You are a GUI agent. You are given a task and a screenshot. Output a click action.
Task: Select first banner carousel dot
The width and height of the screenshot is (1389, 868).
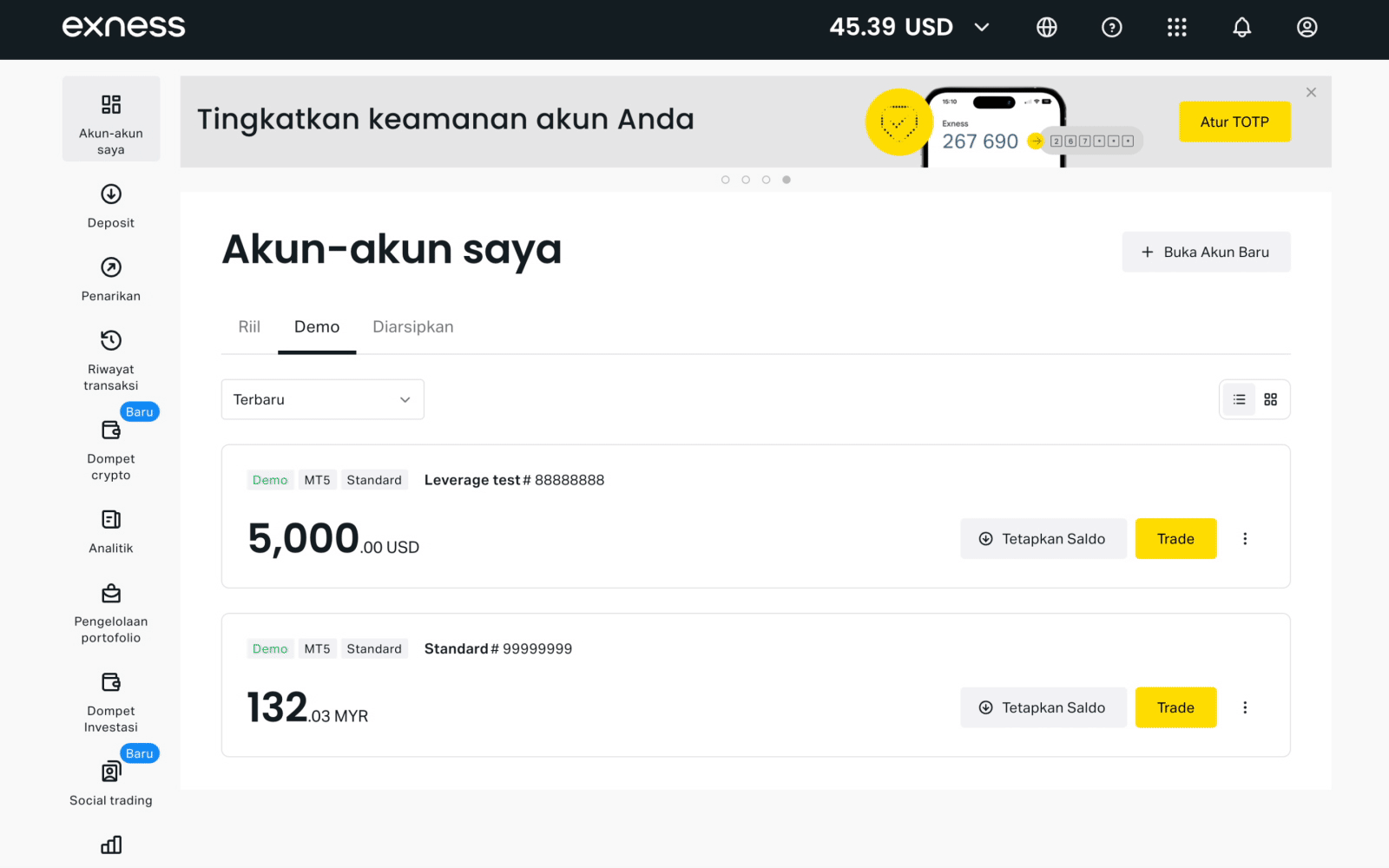[726, 180]
